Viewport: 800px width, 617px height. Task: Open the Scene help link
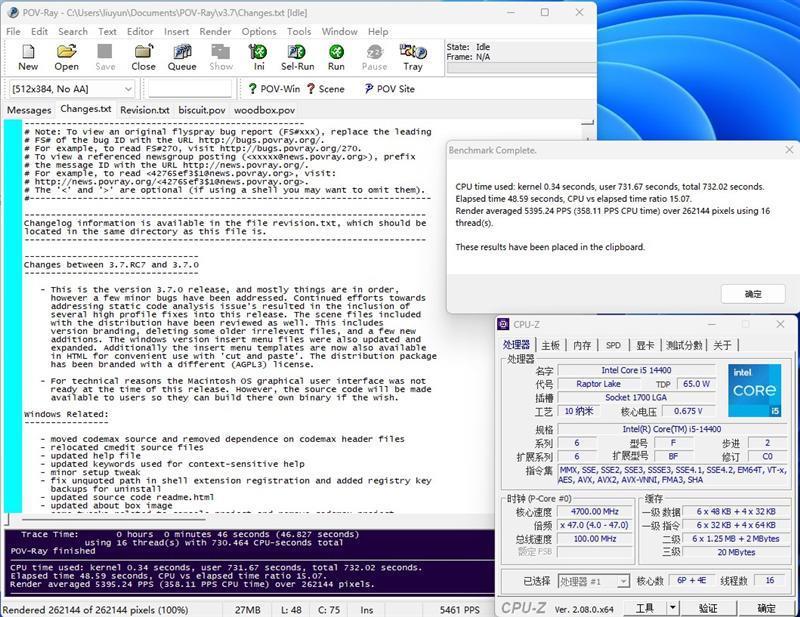(x=326, y=89)
